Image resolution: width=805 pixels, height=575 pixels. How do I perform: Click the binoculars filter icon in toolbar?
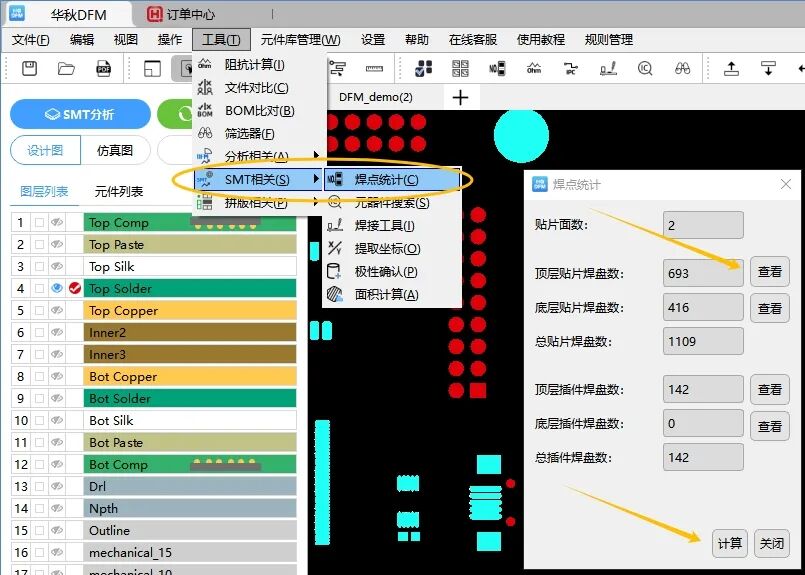pyautogui.click(x=683, y=68)
